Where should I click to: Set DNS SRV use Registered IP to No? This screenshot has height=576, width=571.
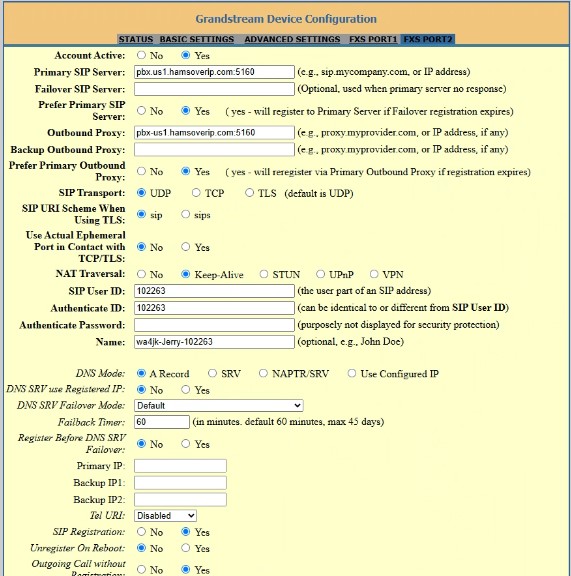141,389
